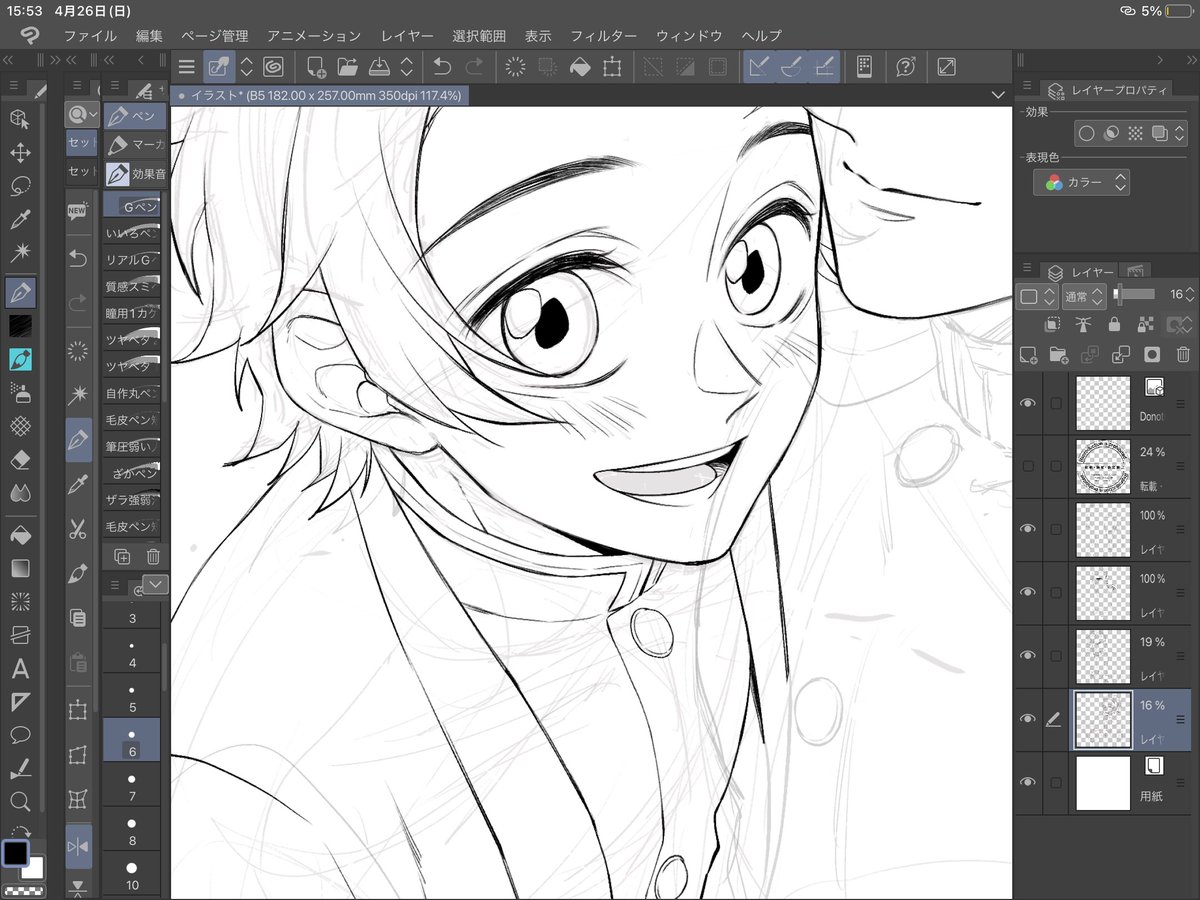Image resolution: width=1200 pixels, height=900 pixels.
Task: Open the layer opacity 16 stepper
Action: click(1189, 295)
